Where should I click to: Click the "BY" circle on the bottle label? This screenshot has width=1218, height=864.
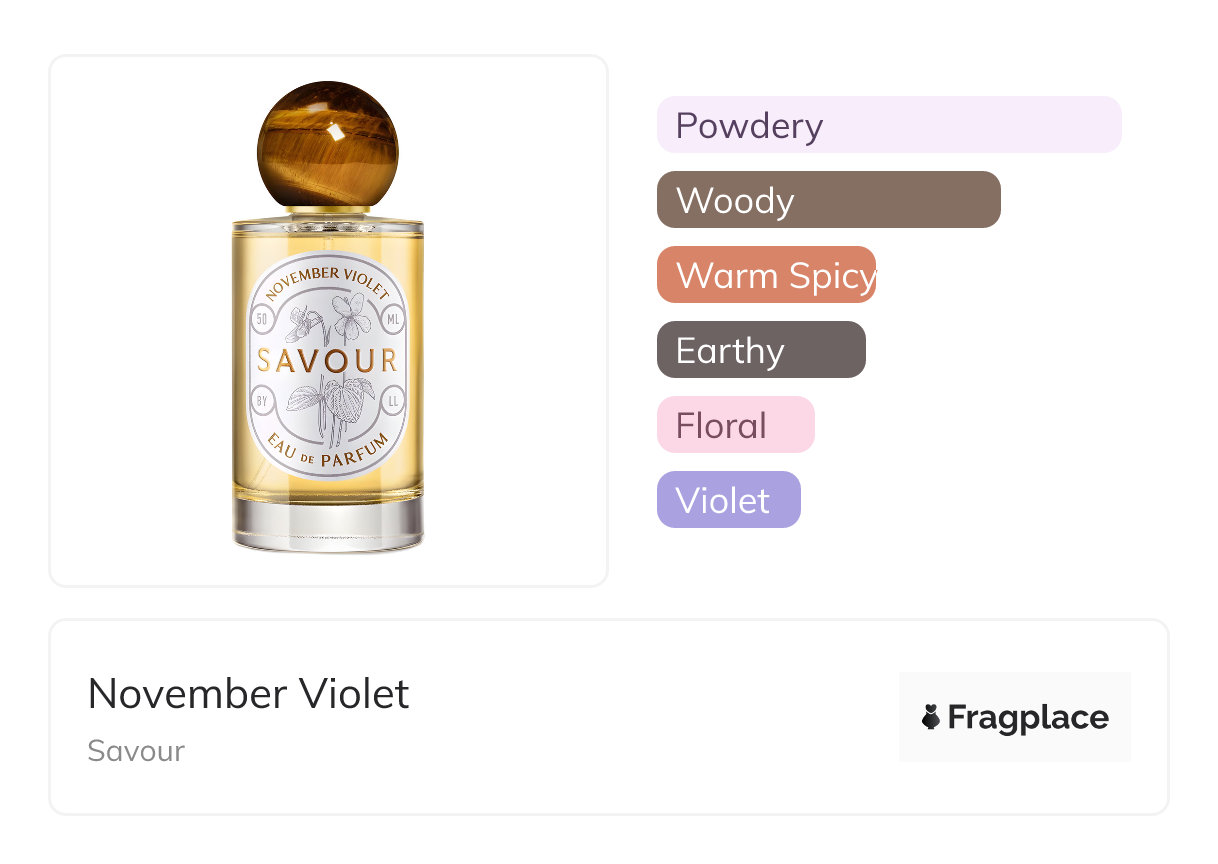point(262,401)
